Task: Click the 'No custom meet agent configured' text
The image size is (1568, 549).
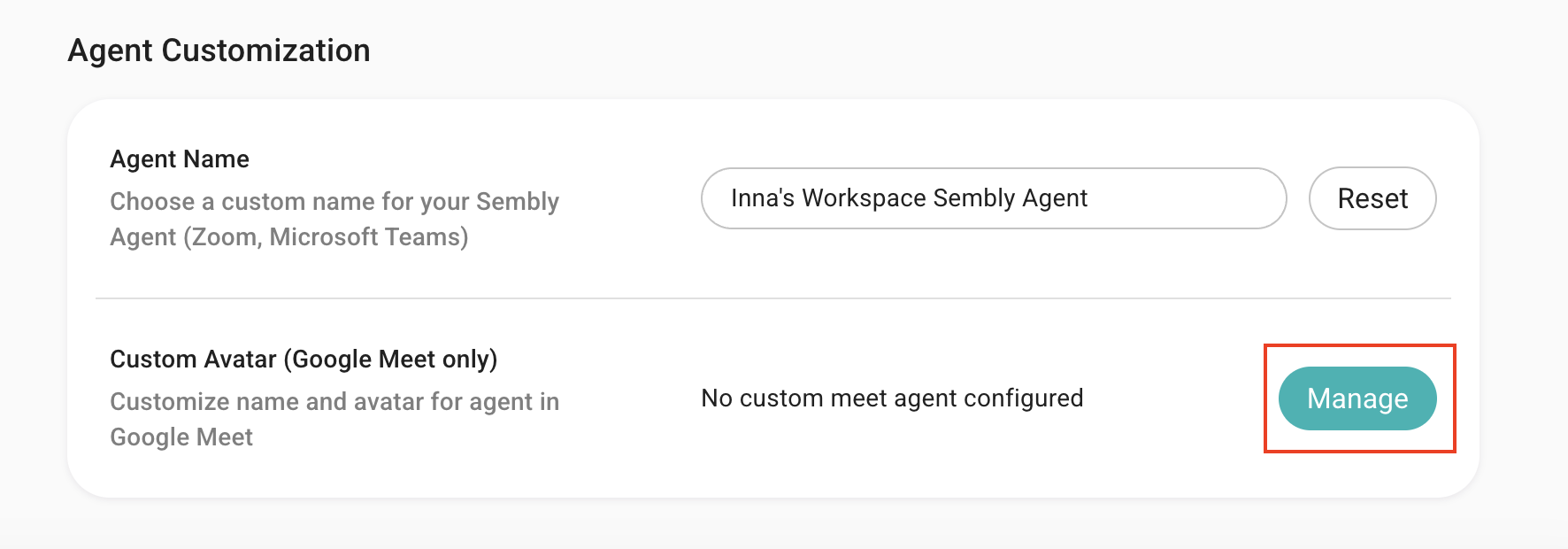Action: (892, 398)
